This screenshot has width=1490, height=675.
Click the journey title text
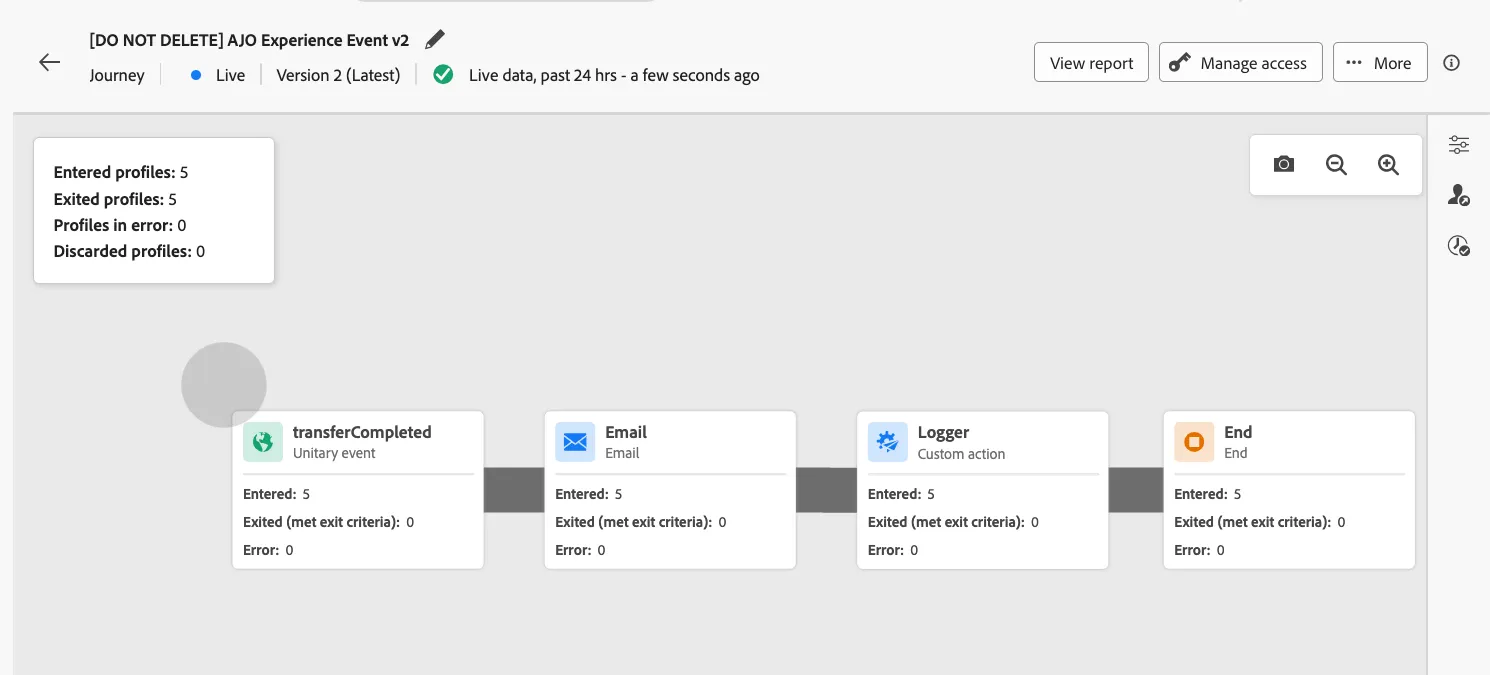pos(249,40)
